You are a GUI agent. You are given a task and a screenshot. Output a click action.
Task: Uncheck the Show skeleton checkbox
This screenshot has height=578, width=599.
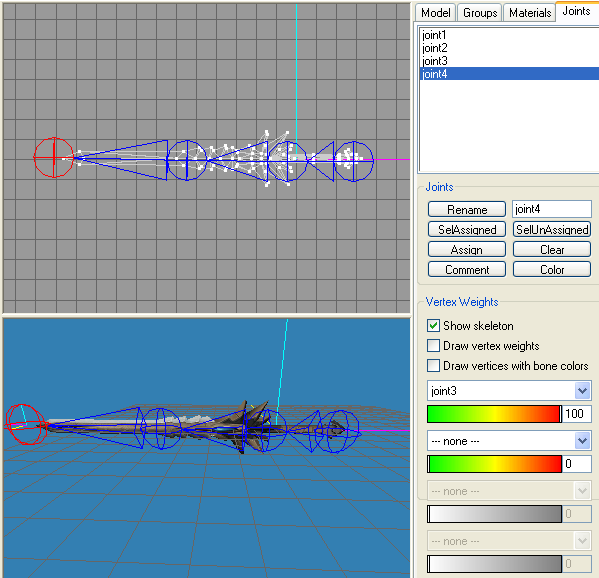tap(433, 325)
